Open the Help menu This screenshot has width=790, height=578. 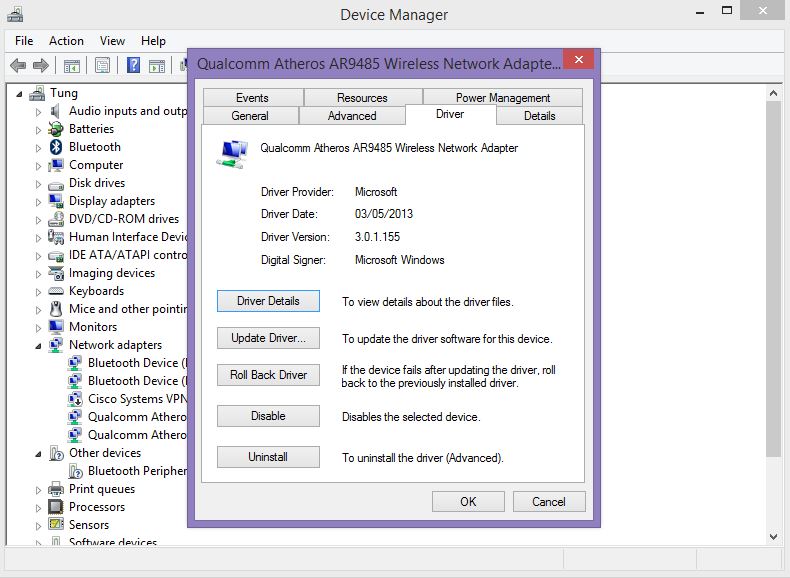coord(153,41)
